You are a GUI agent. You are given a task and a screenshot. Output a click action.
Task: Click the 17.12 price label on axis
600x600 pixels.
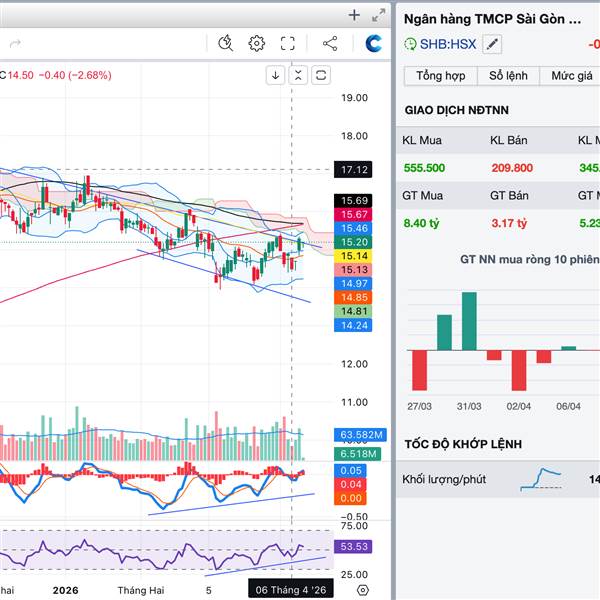[x=354, y=170]
